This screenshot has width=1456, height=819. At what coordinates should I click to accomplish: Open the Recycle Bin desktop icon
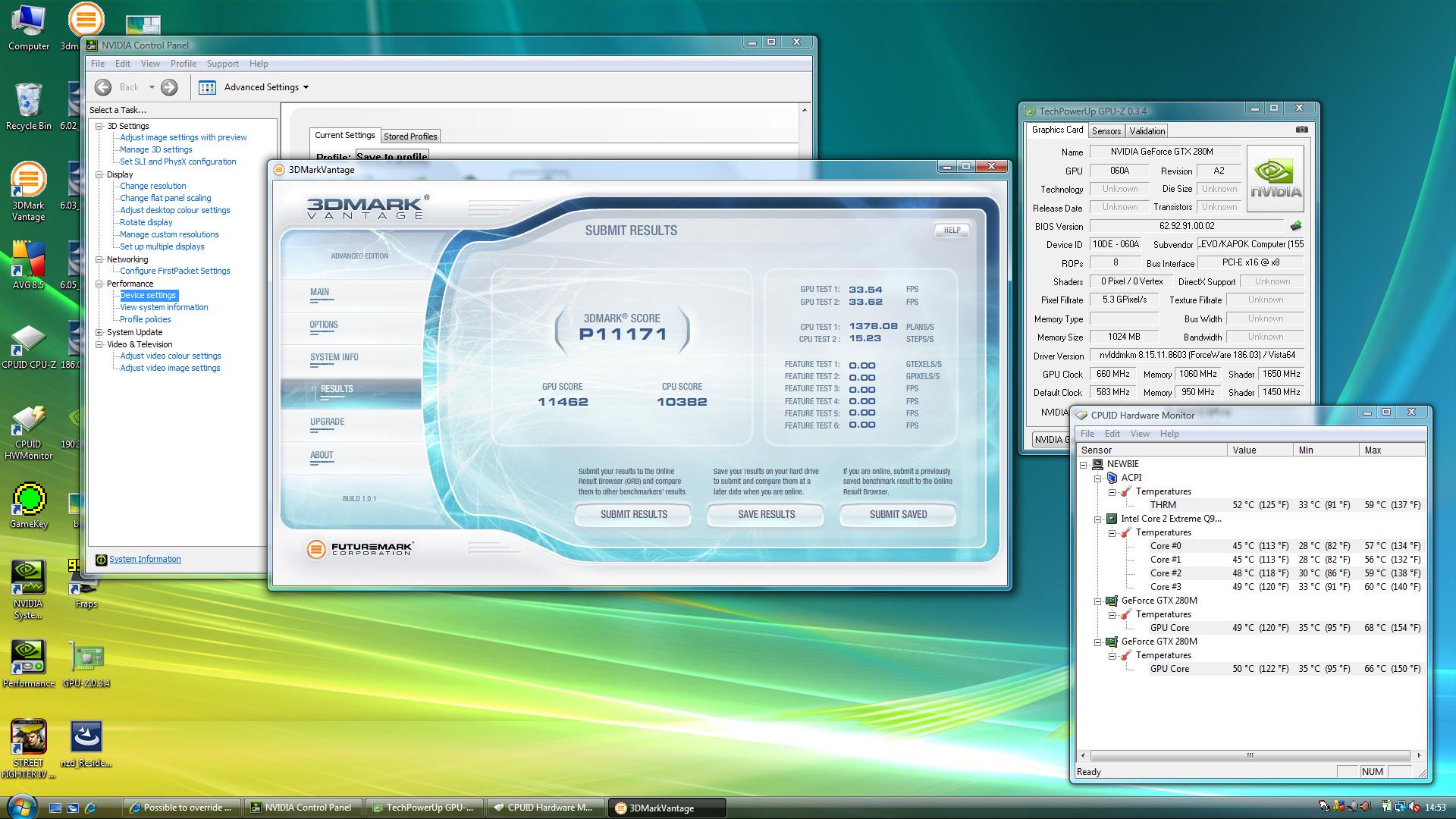[x=28, y=106]
